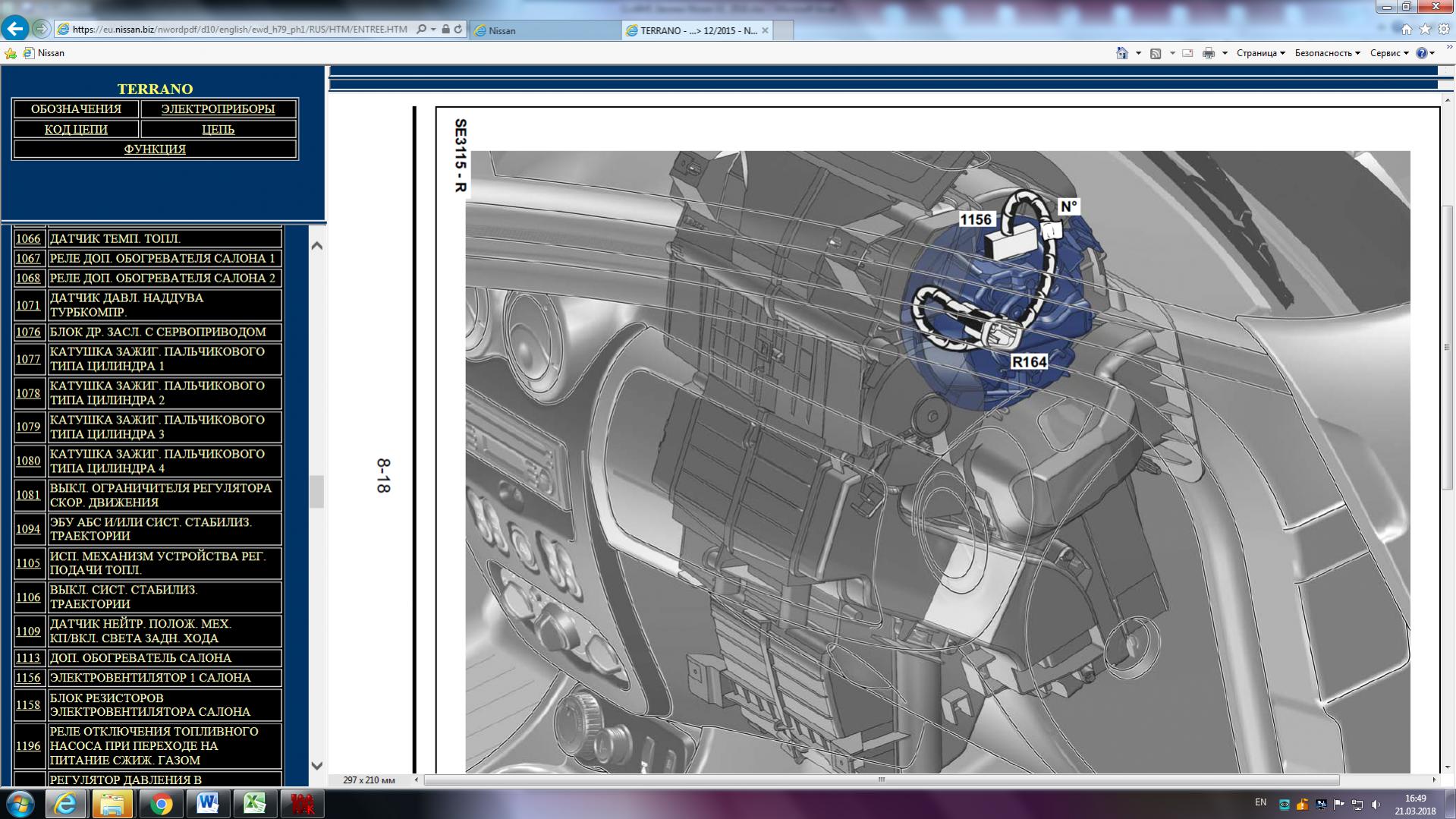Click the URL address field
1456x819 pixels.
[x=239, y=30]
